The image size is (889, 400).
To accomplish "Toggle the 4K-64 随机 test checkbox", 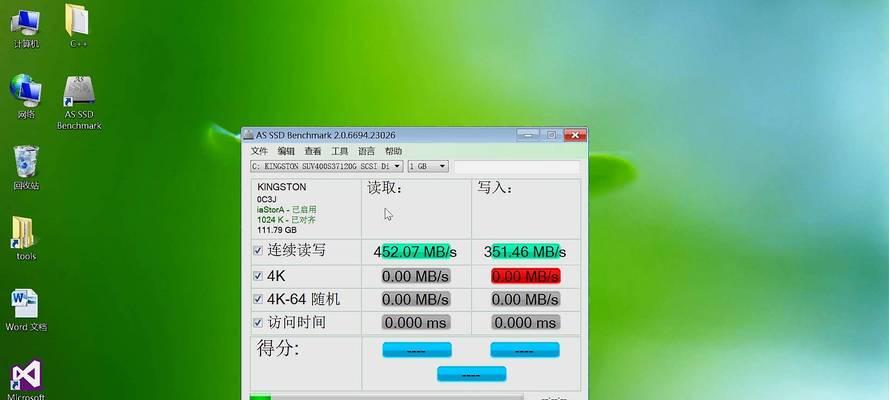I will (257, 299).
